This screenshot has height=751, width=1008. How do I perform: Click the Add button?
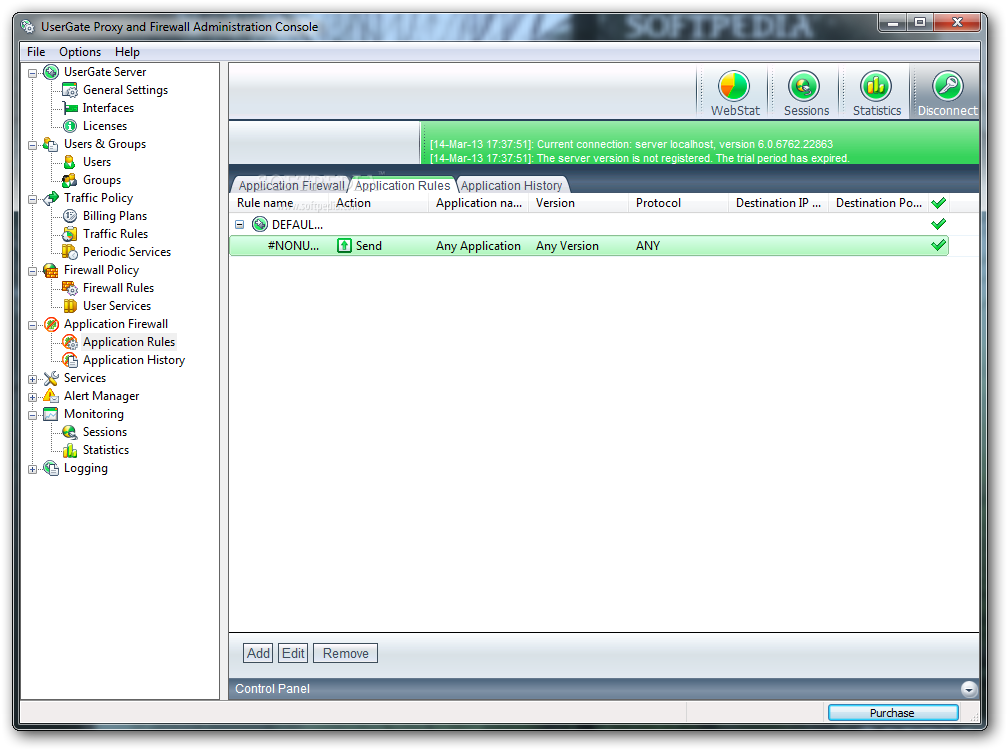click(x=258, y=653)
